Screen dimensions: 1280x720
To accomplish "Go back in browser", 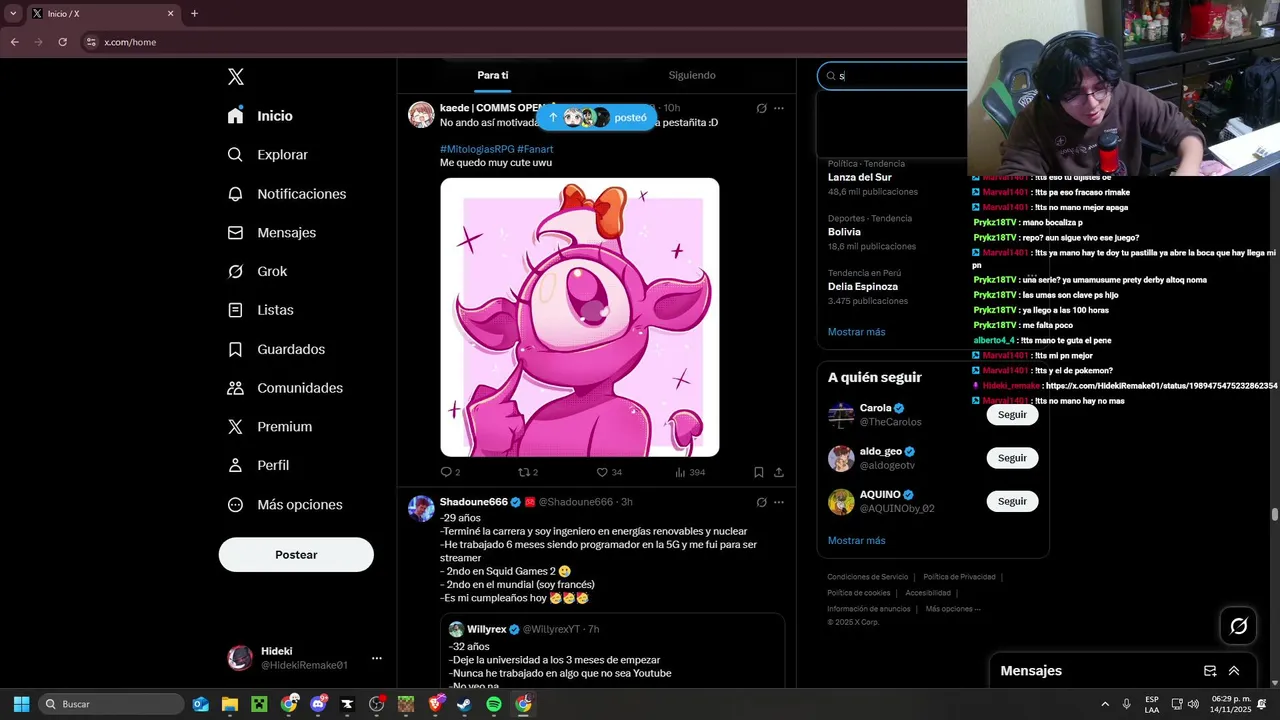I will 14,42.
